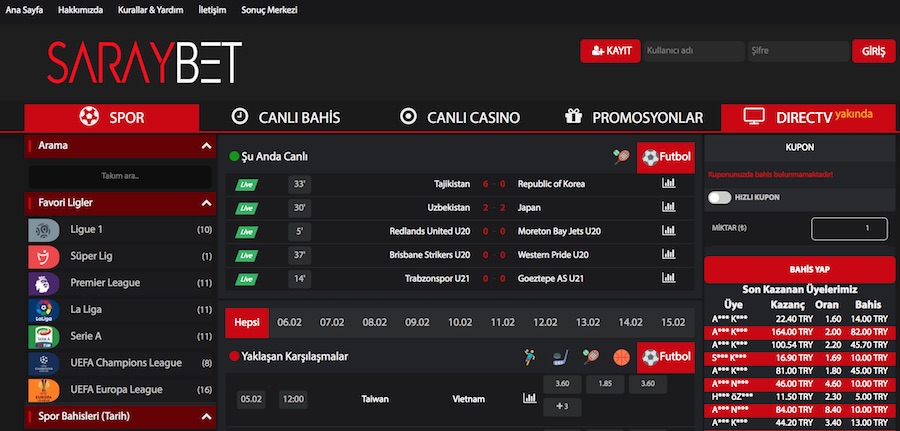Click the Süper Lig league logo
The width and height of the screenshot is (900, 431).
point(44,257)
